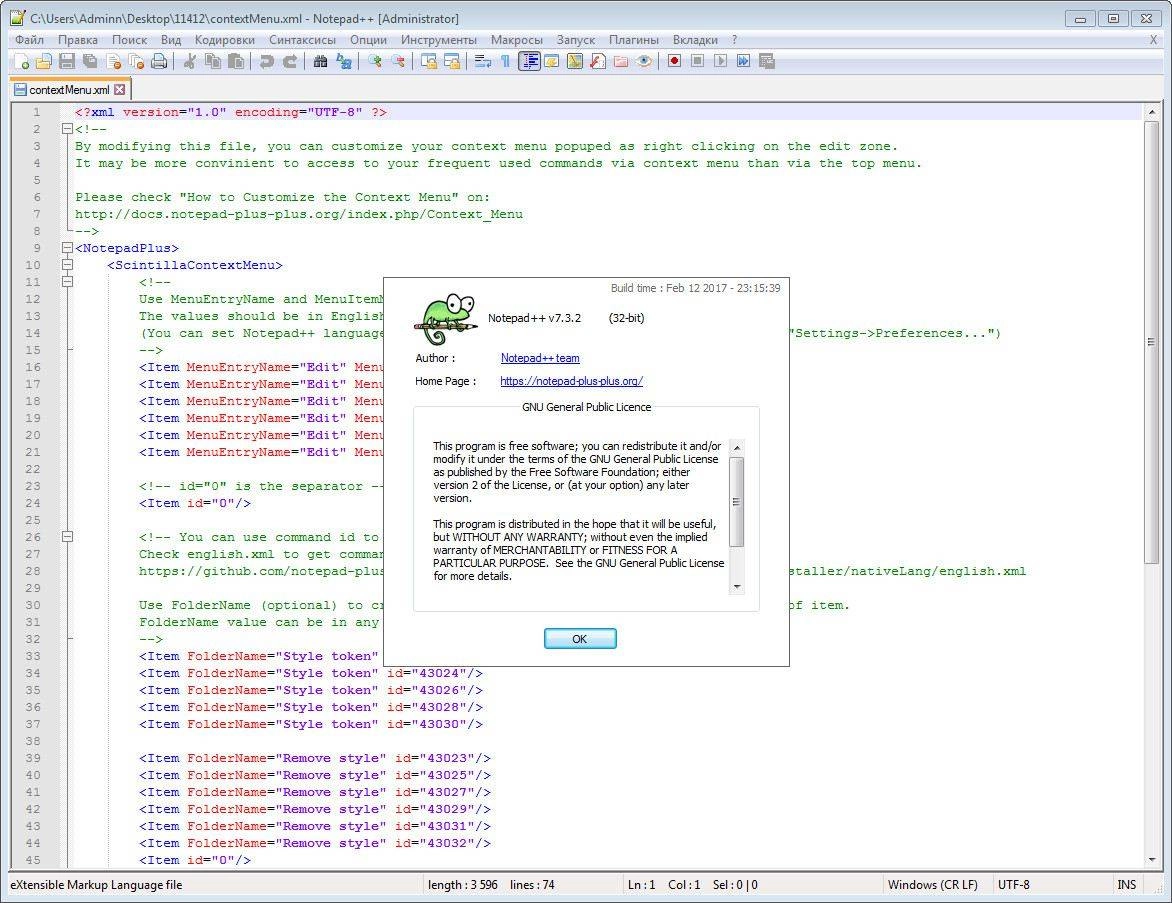Click the editor vertical scrollbar thumb

click(1151, 342)
